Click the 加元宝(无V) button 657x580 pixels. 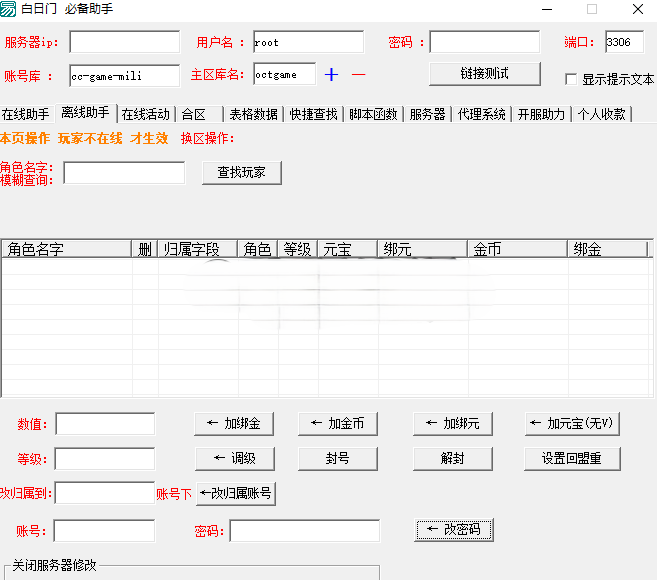coord(572,424)
